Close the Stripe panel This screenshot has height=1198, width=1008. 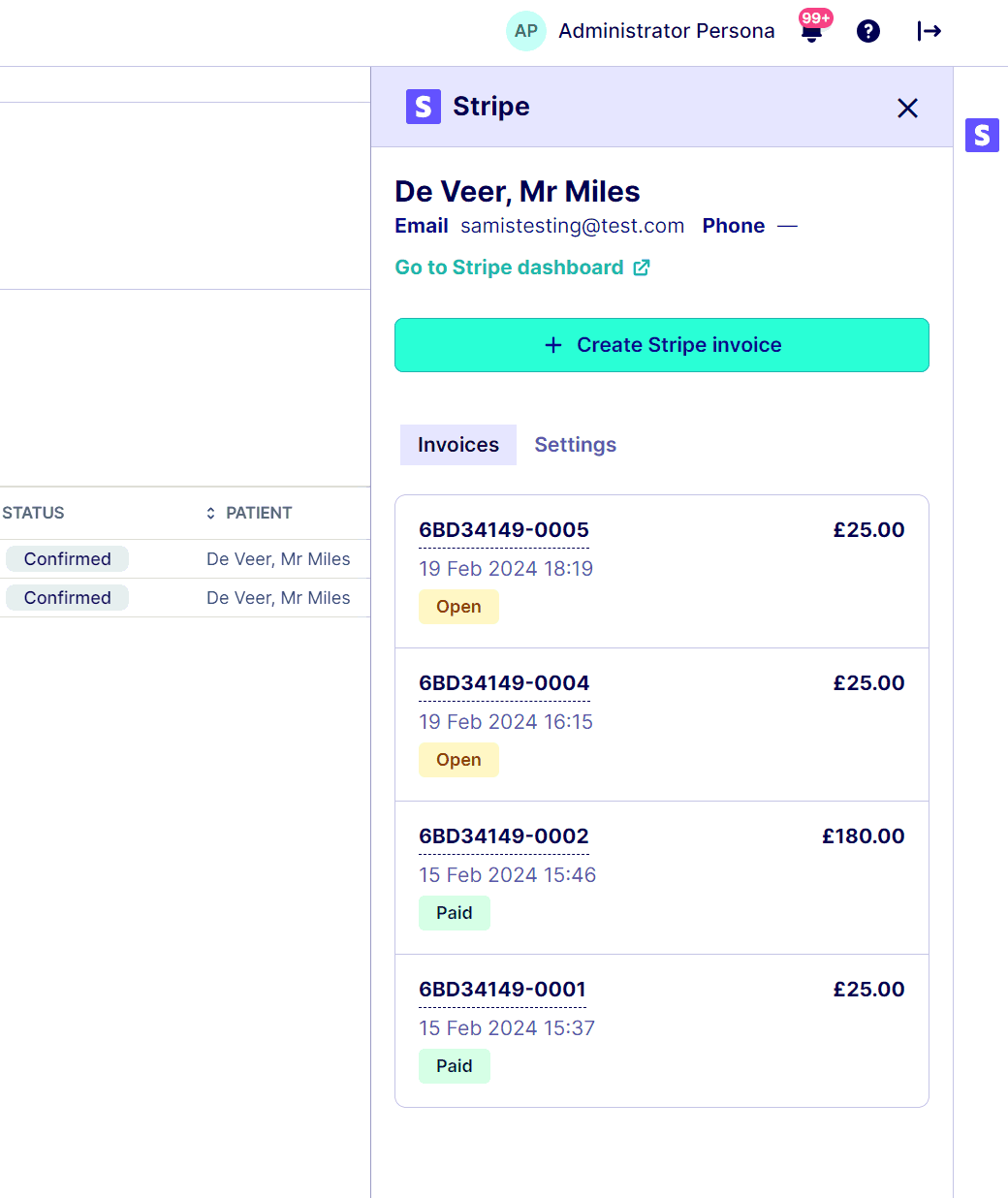[907, 108]
